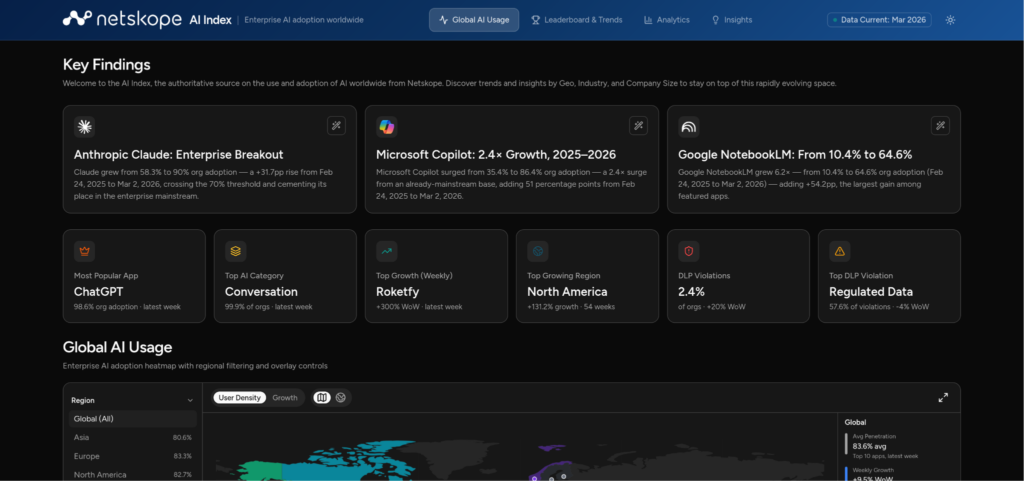Screen dimensions: 1024x481
Task: Click layers icon on Top AI Category
Action: click(235, 251)
